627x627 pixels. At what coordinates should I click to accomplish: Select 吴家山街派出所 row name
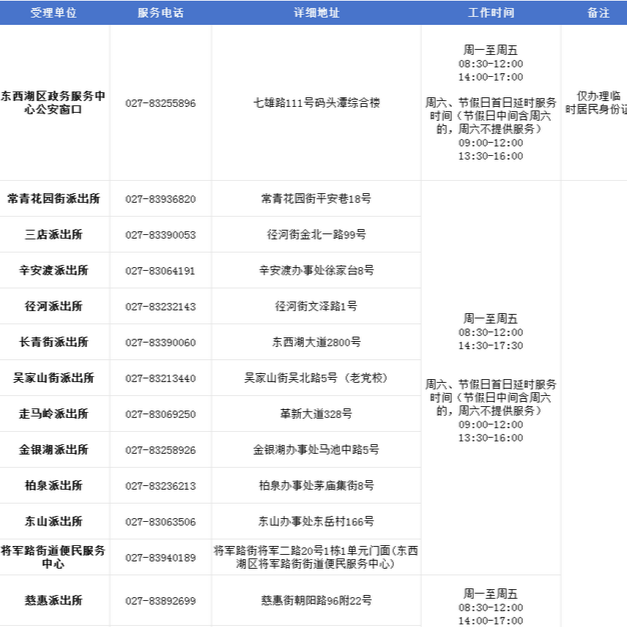click(x=54, y=378)
